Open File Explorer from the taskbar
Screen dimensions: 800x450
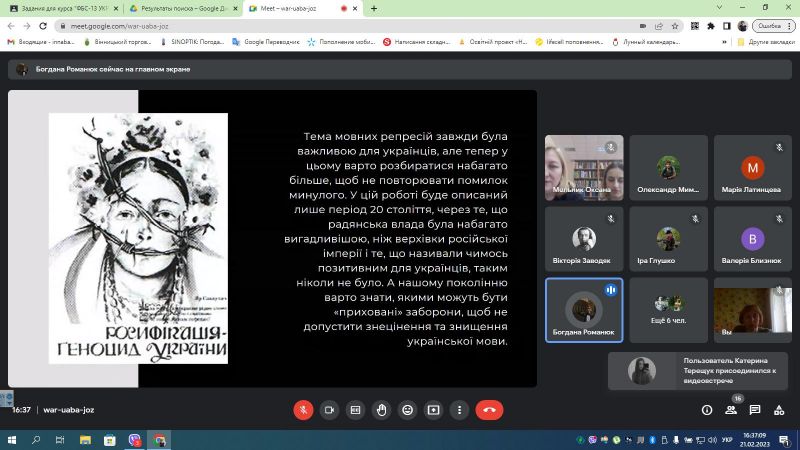pyautogui.click(x=85, y=440)
